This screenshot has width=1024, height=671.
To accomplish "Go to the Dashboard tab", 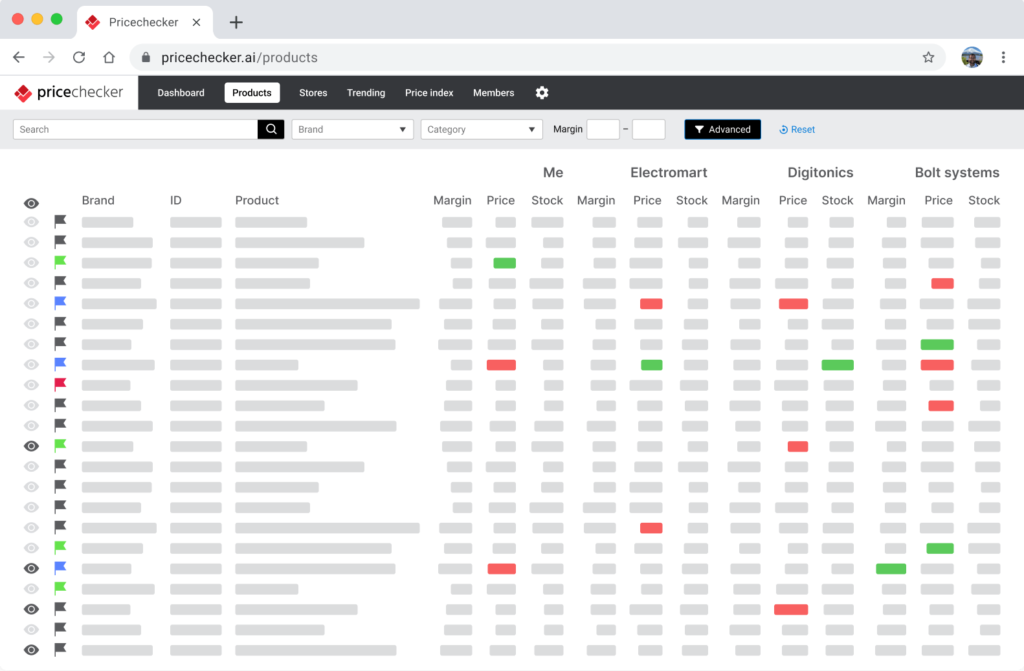I will pos(181,93).
